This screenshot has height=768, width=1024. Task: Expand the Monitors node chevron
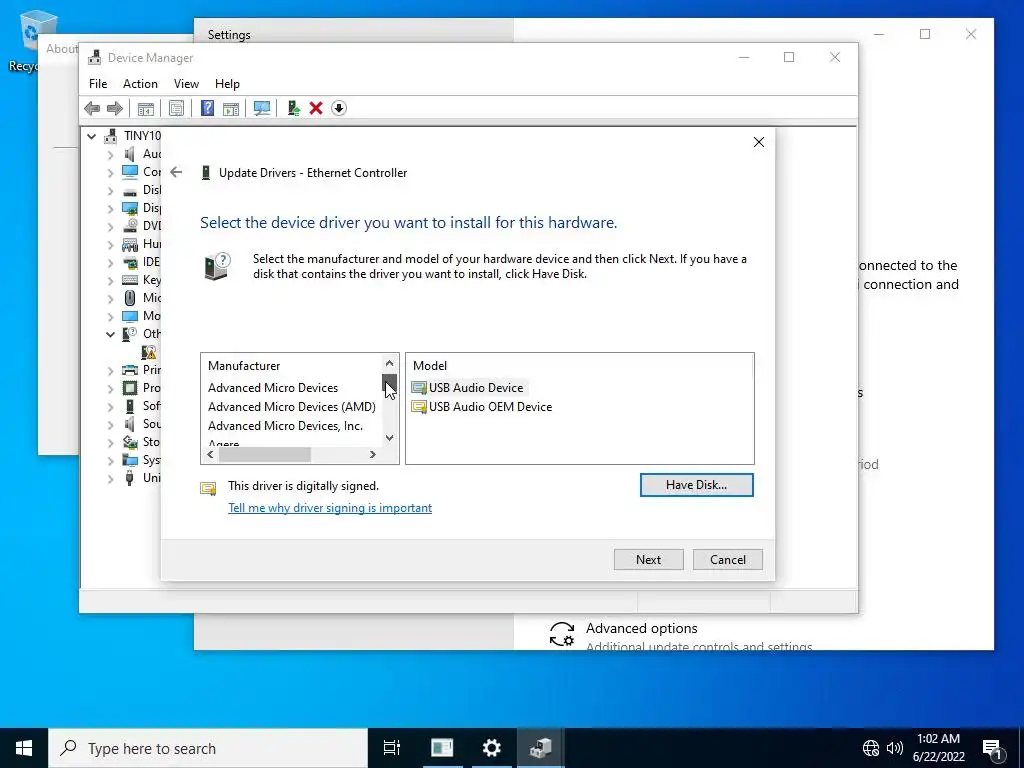point(110,317)
